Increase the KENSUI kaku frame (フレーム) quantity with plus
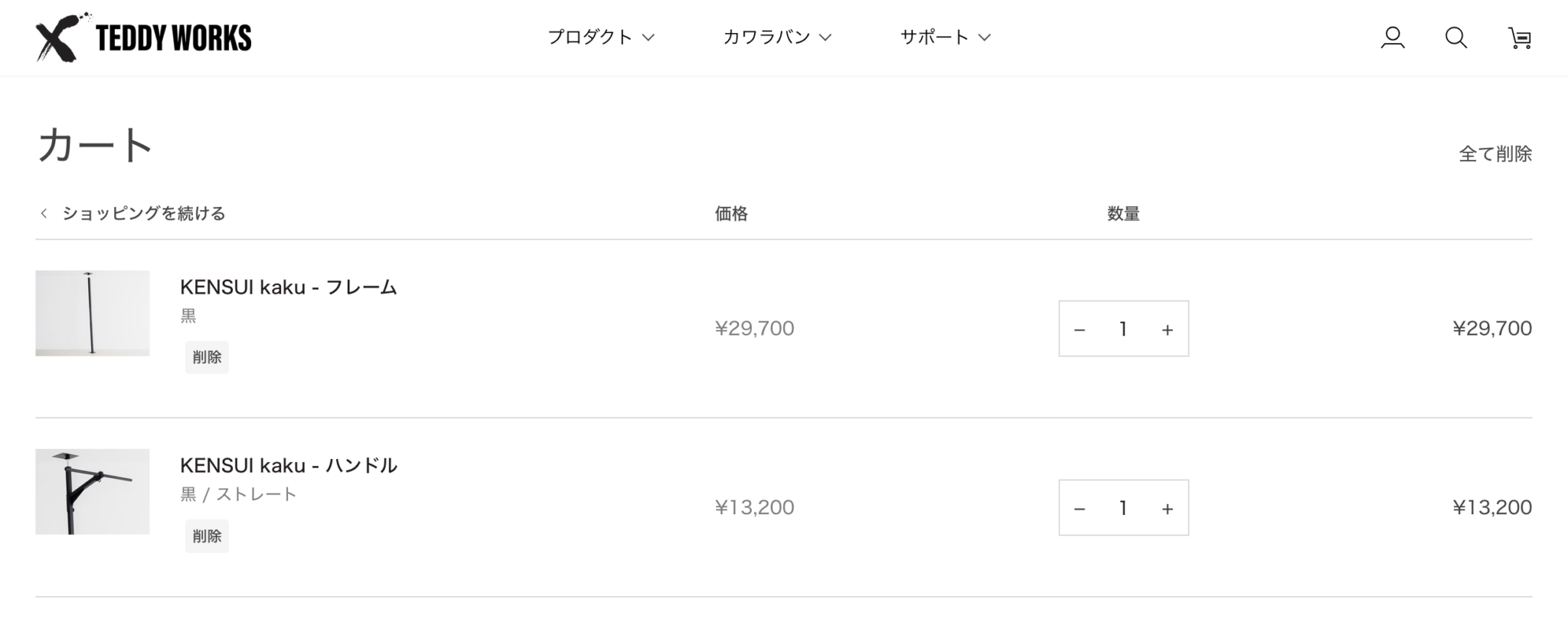Image resolution: width=1568 pixels, height=626 pixels. coord(1167,329)
